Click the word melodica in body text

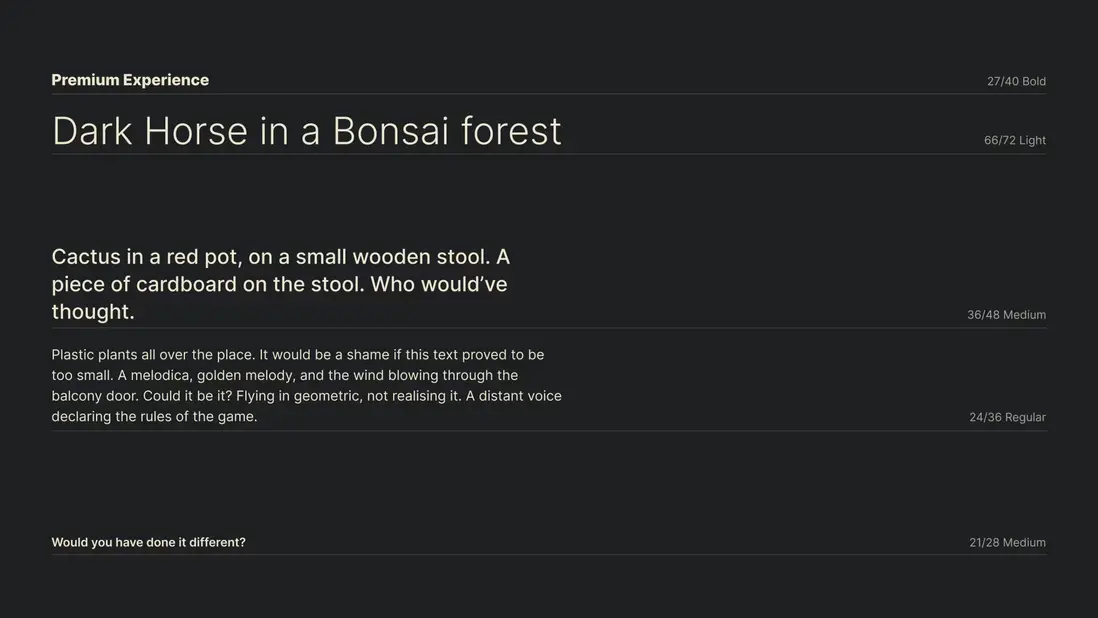click(x=161, y=376)
